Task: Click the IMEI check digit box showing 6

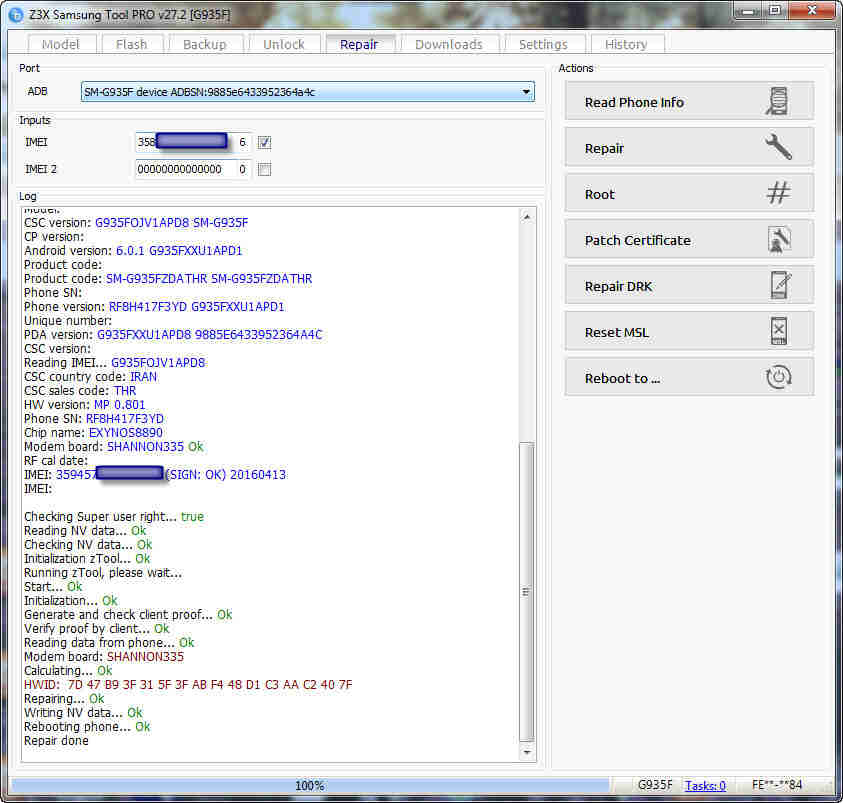Action: [x=242, y=142]
